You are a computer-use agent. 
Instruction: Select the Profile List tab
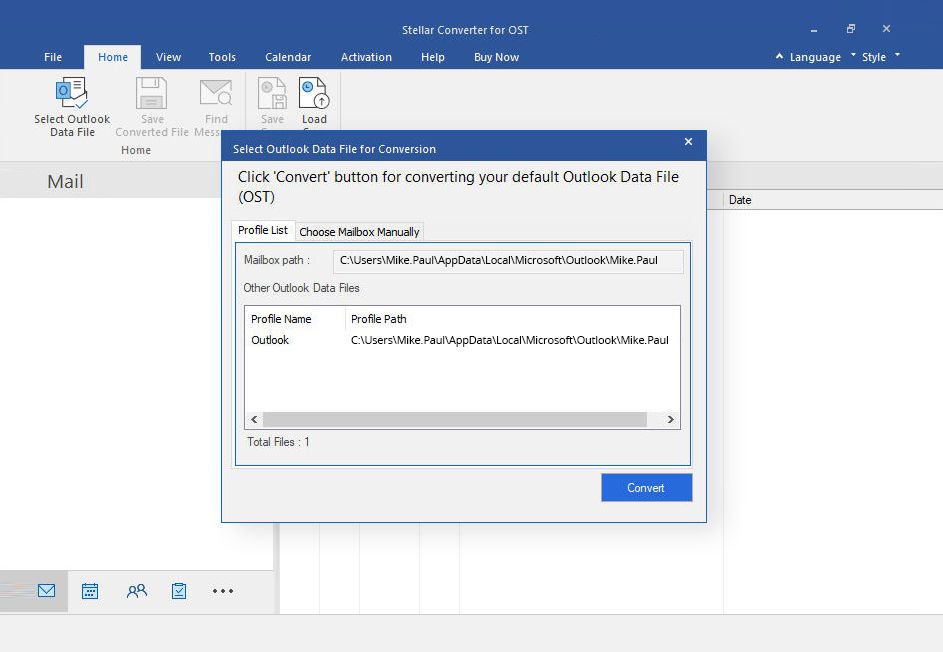(263, 231)
